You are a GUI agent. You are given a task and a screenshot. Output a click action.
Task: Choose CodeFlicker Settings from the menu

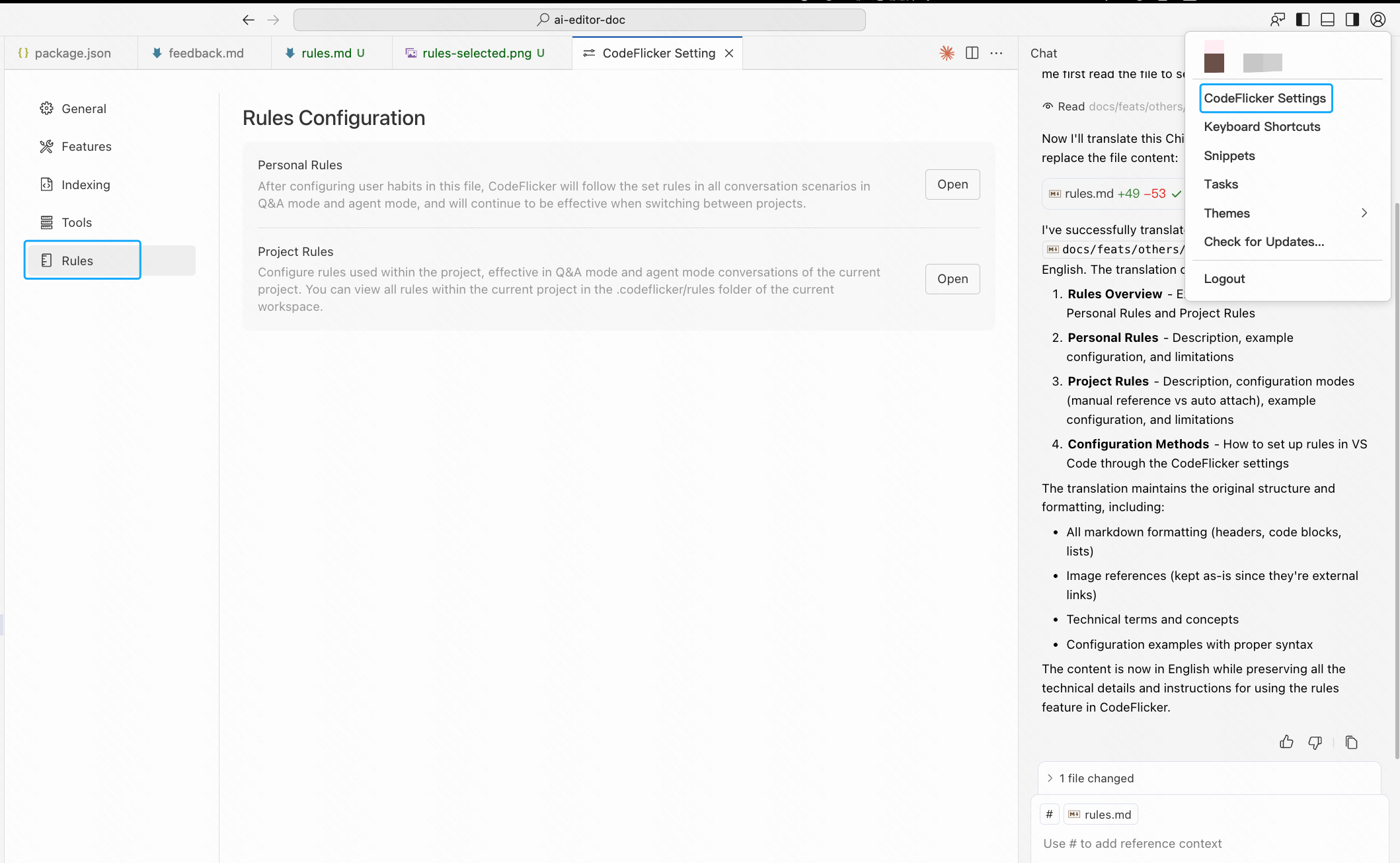1265,98
